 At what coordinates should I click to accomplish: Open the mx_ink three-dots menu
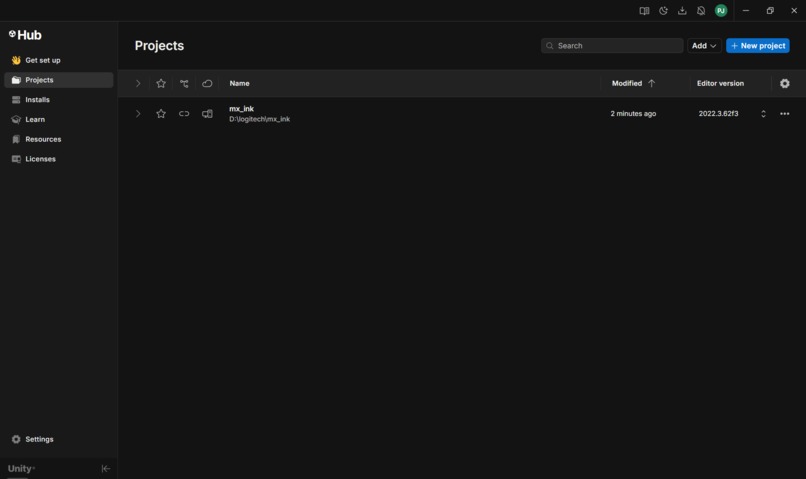pos(784,114)
